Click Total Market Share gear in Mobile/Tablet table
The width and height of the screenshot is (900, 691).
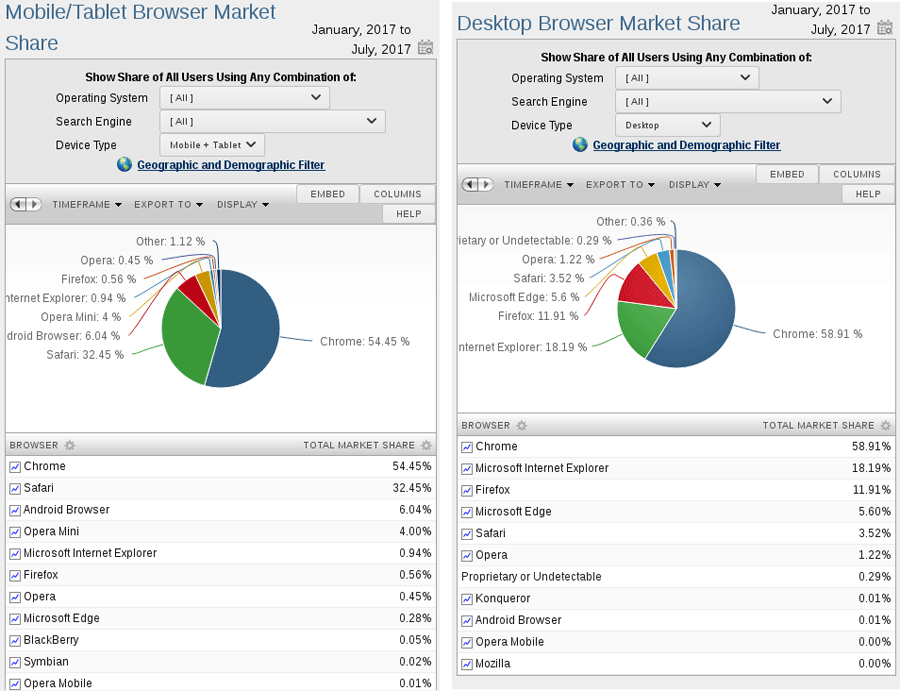(426, 445)
